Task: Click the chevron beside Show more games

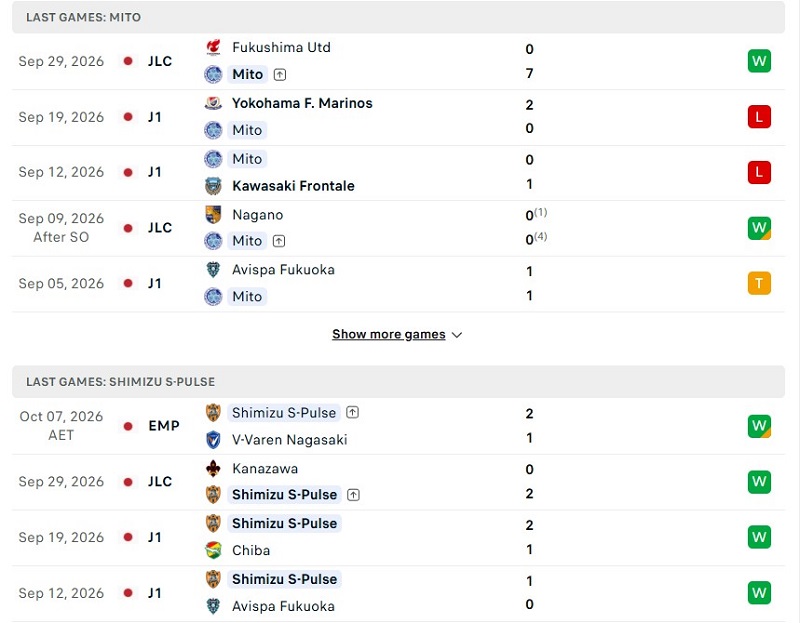Action: 457,335
